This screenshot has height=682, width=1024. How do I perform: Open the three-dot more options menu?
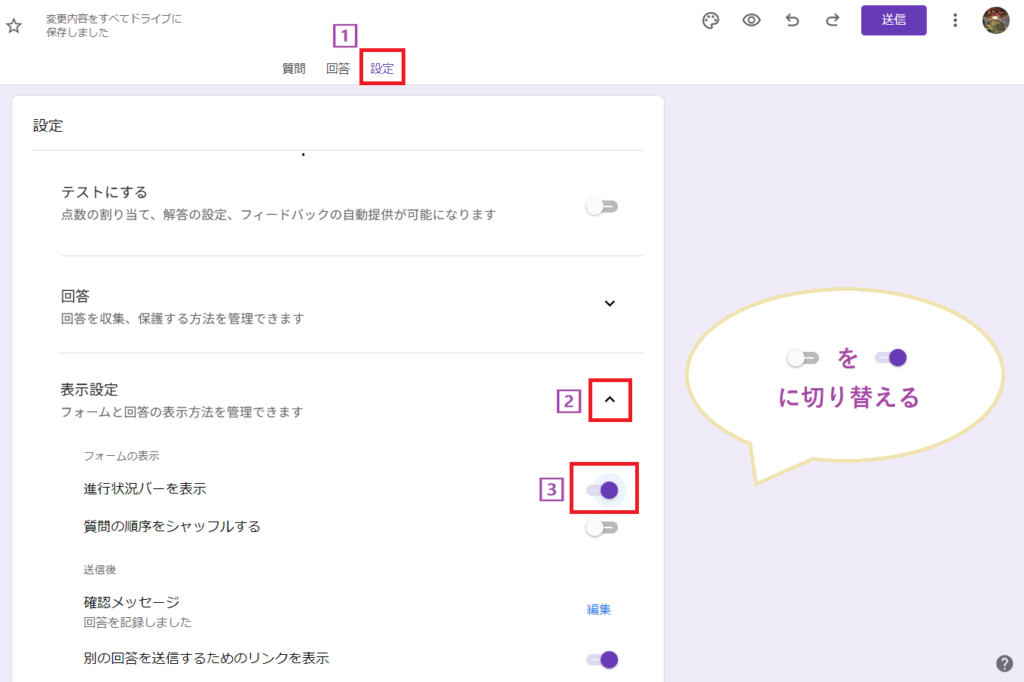(x=955, y=20)
